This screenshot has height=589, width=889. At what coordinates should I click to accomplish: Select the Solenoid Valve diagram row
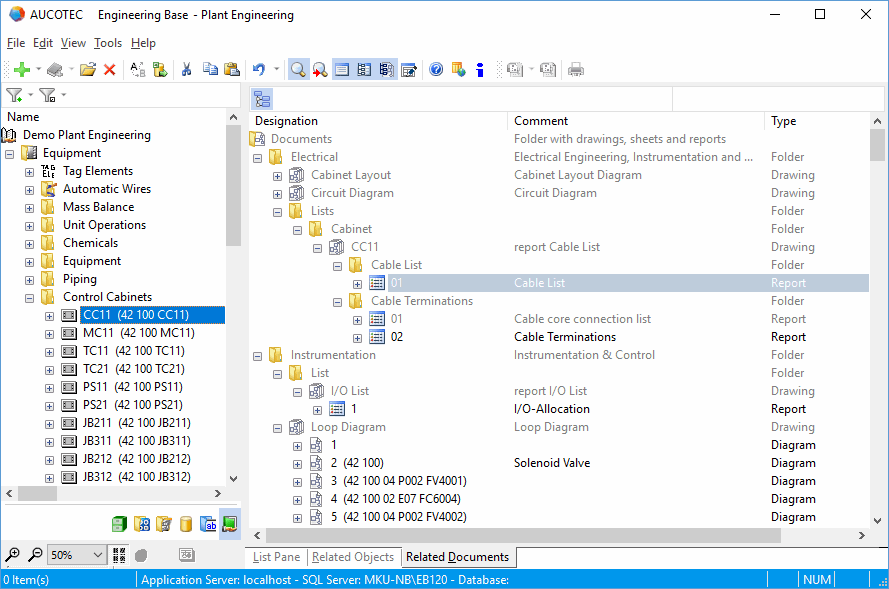click(x=552, y=463)
